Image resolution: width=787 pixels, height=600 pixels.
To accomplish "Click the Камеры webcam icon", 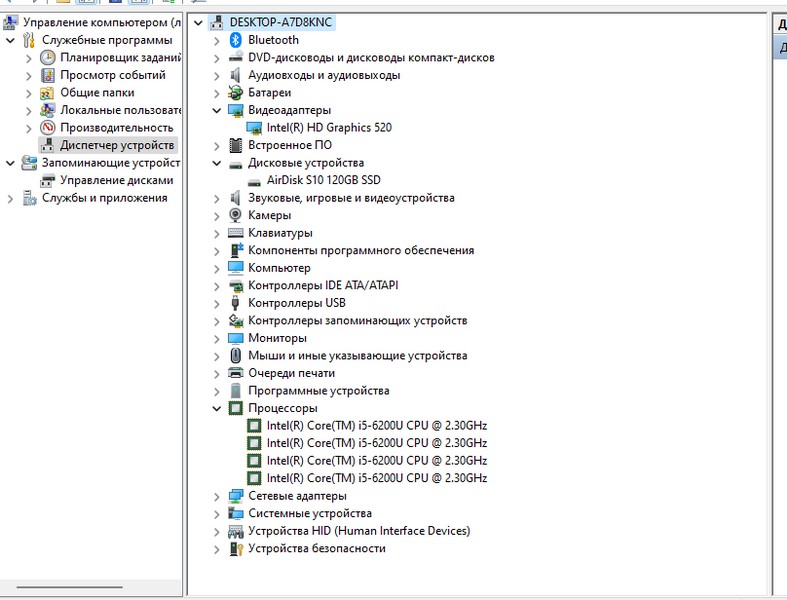I will [236, 215].
